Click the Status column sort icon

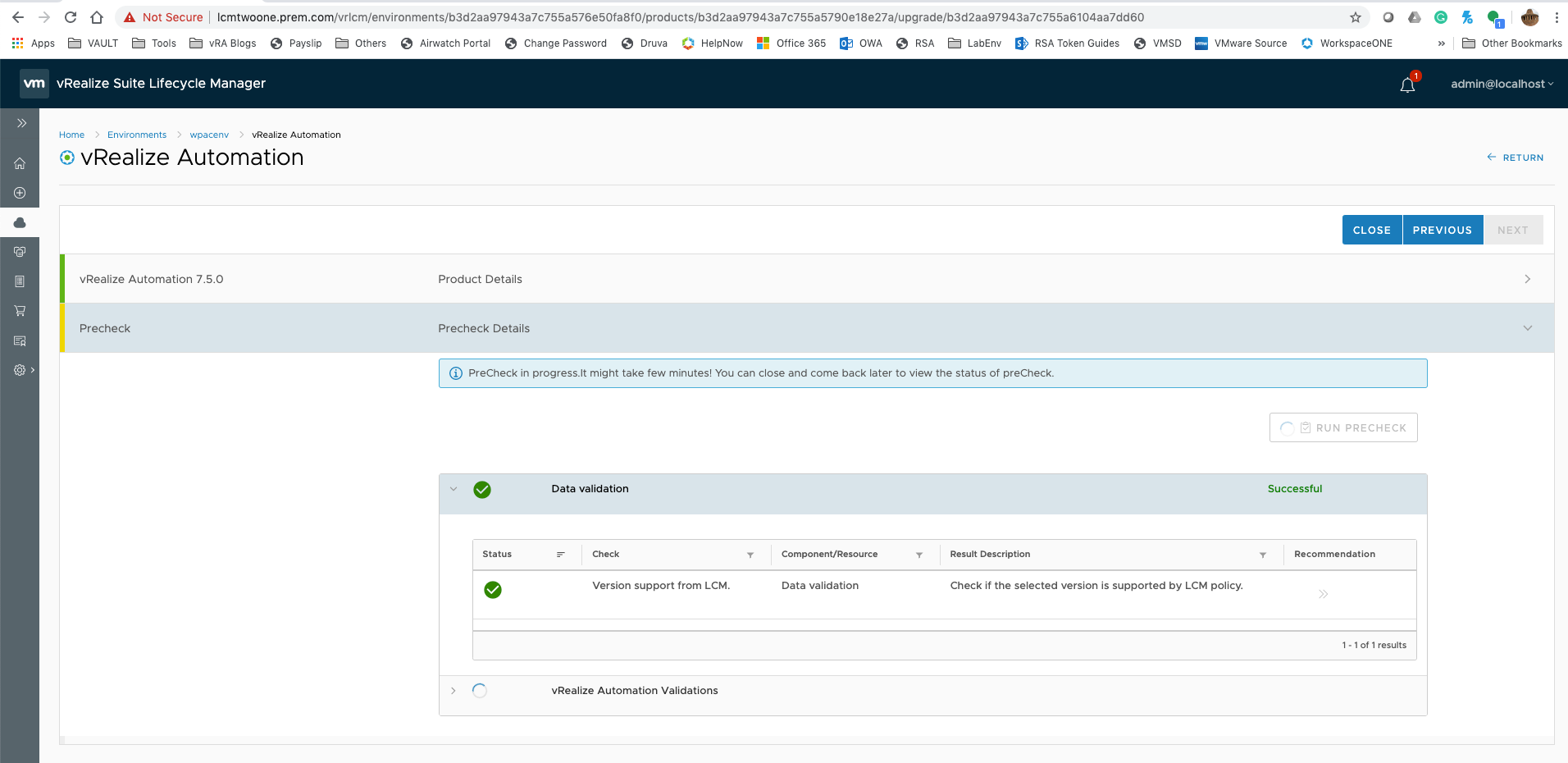coord(561,555)
